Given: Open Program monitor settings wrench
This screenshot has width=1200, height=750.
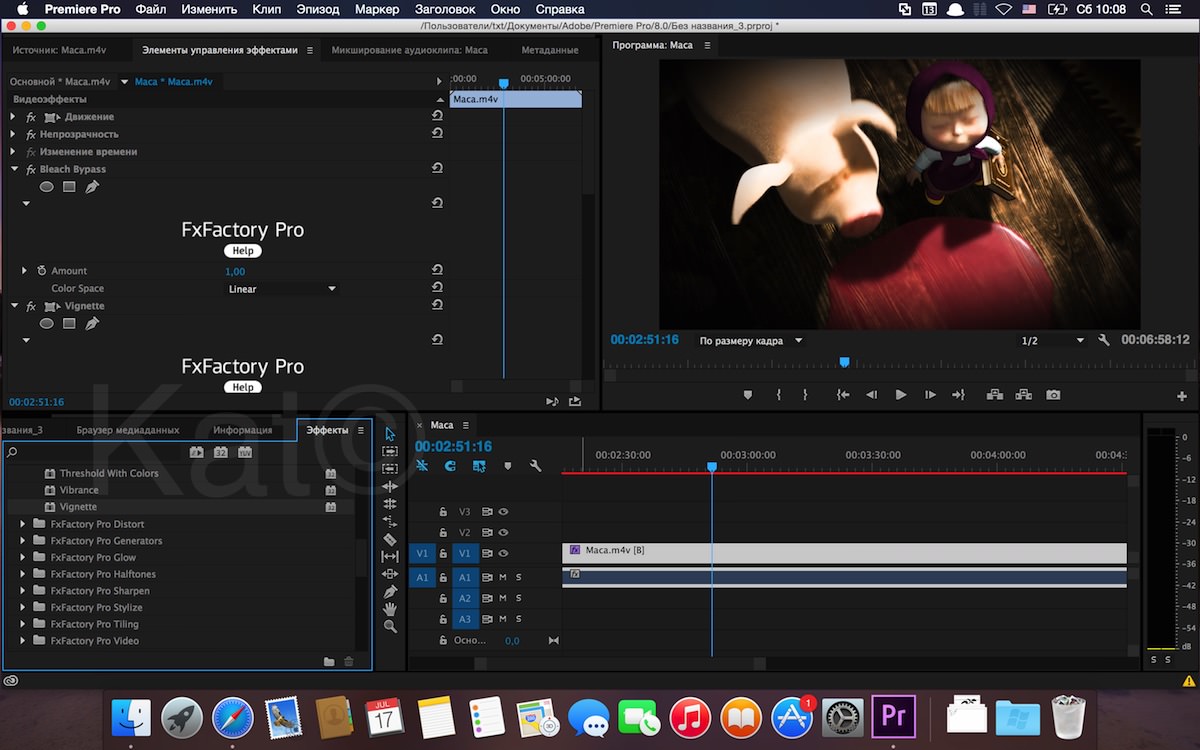Looking at the screenshot, I should click(x=1104, y=340).
